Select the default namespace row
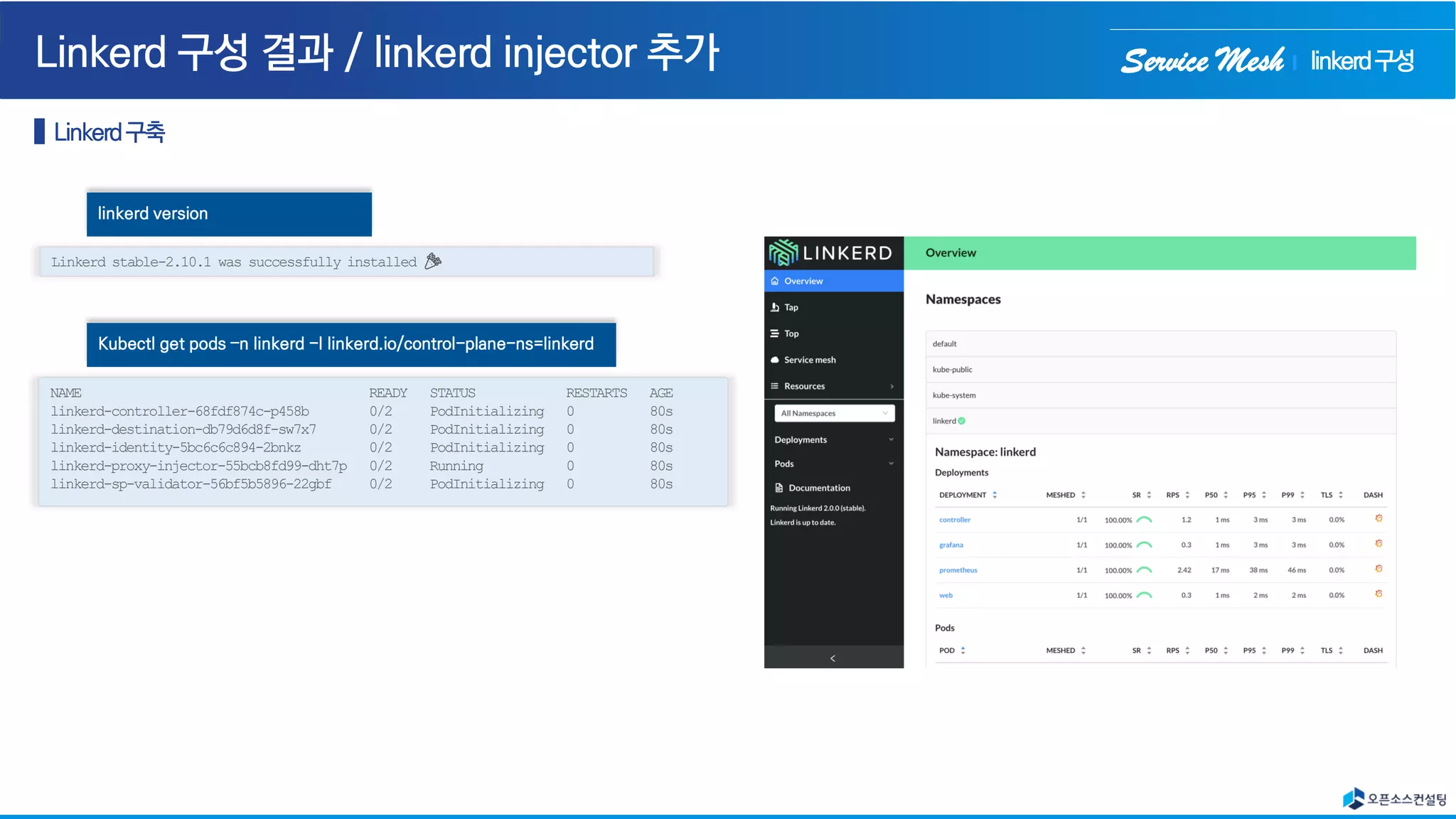This screenshot has height=819, width=1456. point(1160,343)
